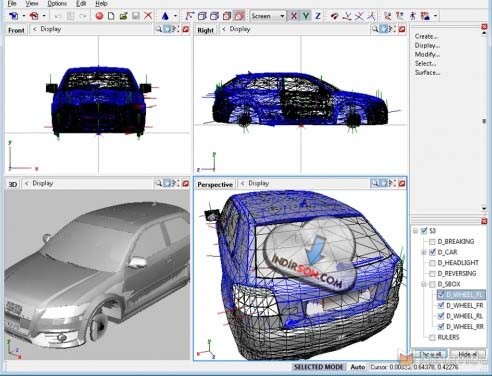This screenshot has width=492, height=376.
Task: Toggle the S3 root checkbox
Action: pos(424,231)
